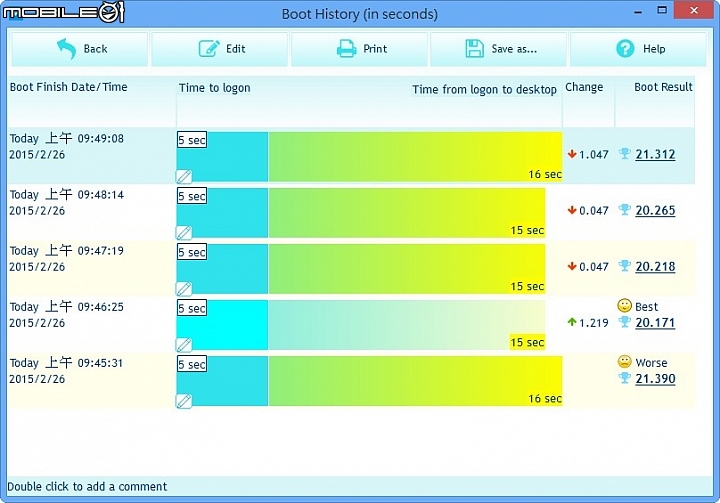The image size is (720, 503).
Task: Open boot result link 21.312
Action: point(655,154)
